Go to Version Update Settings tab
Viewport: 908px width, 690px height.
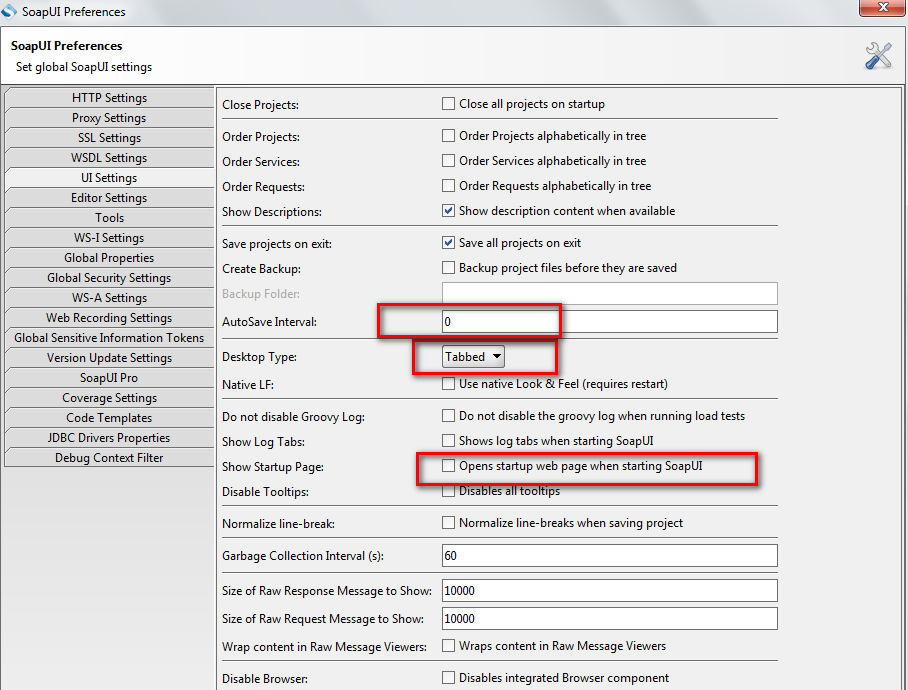coord(109,358)
